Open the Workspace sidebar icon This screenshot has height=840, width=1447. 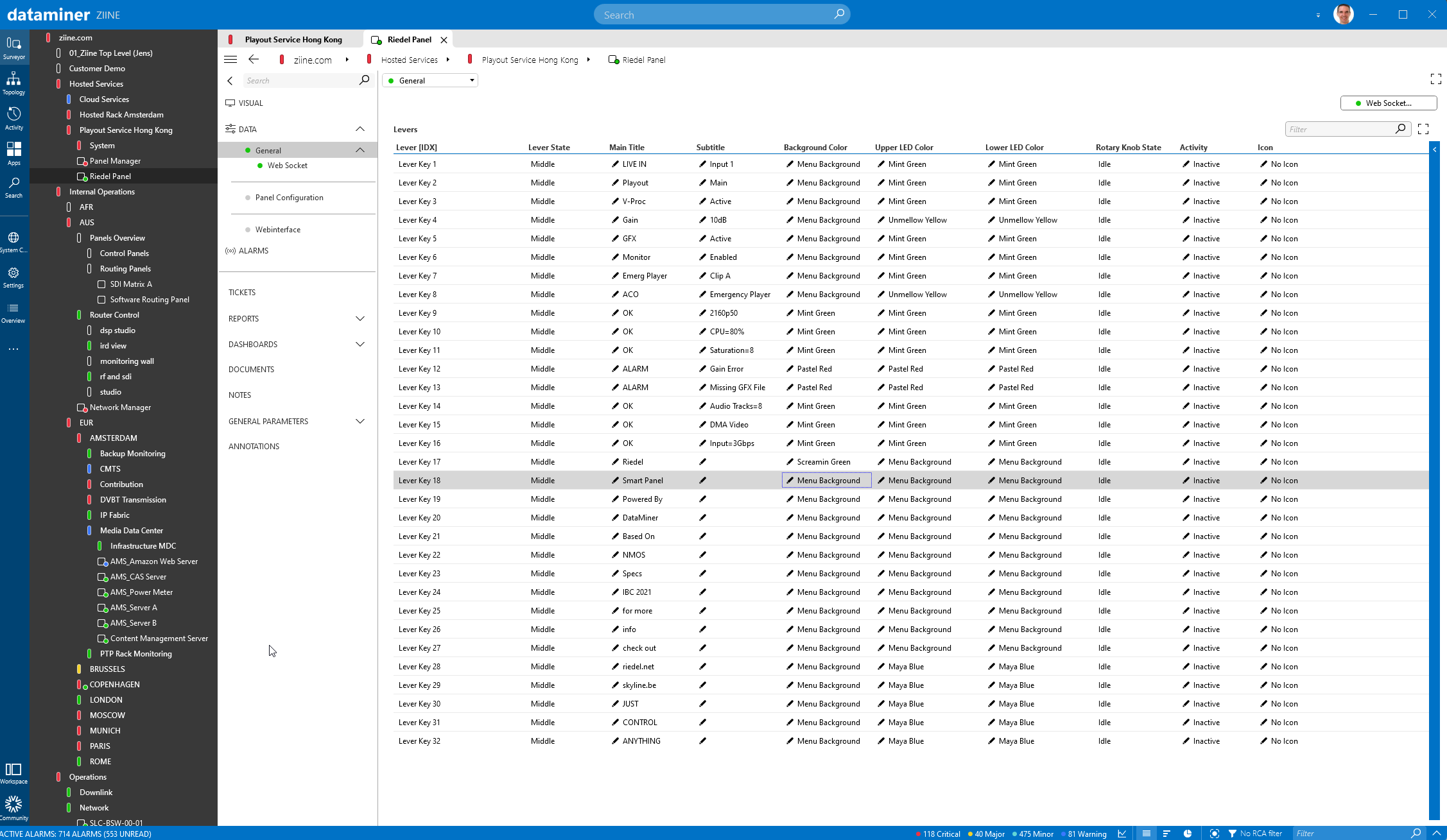[13, 773]
